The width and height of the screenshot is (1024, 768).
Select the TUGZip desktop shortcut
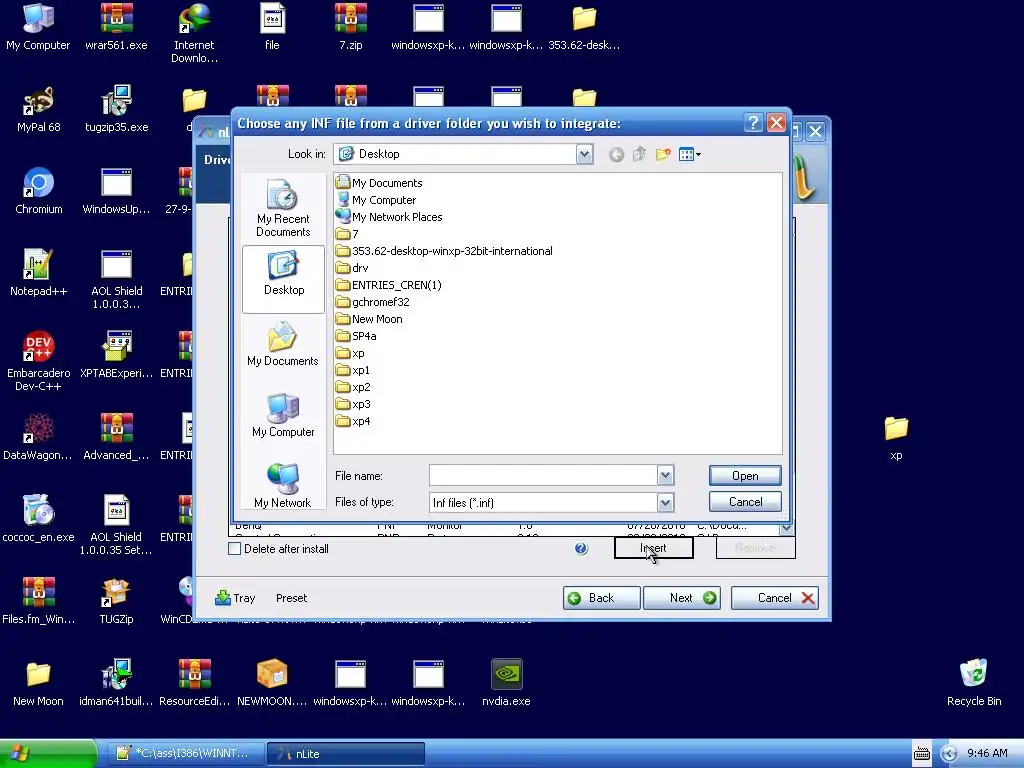116,601
